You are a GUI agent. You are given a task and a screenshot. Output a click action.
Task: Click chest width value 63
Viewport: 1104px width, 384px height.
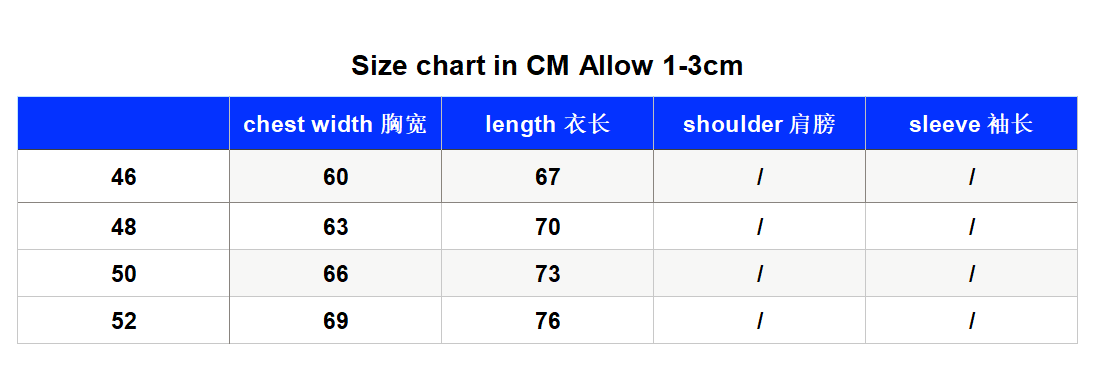[335, 227]
